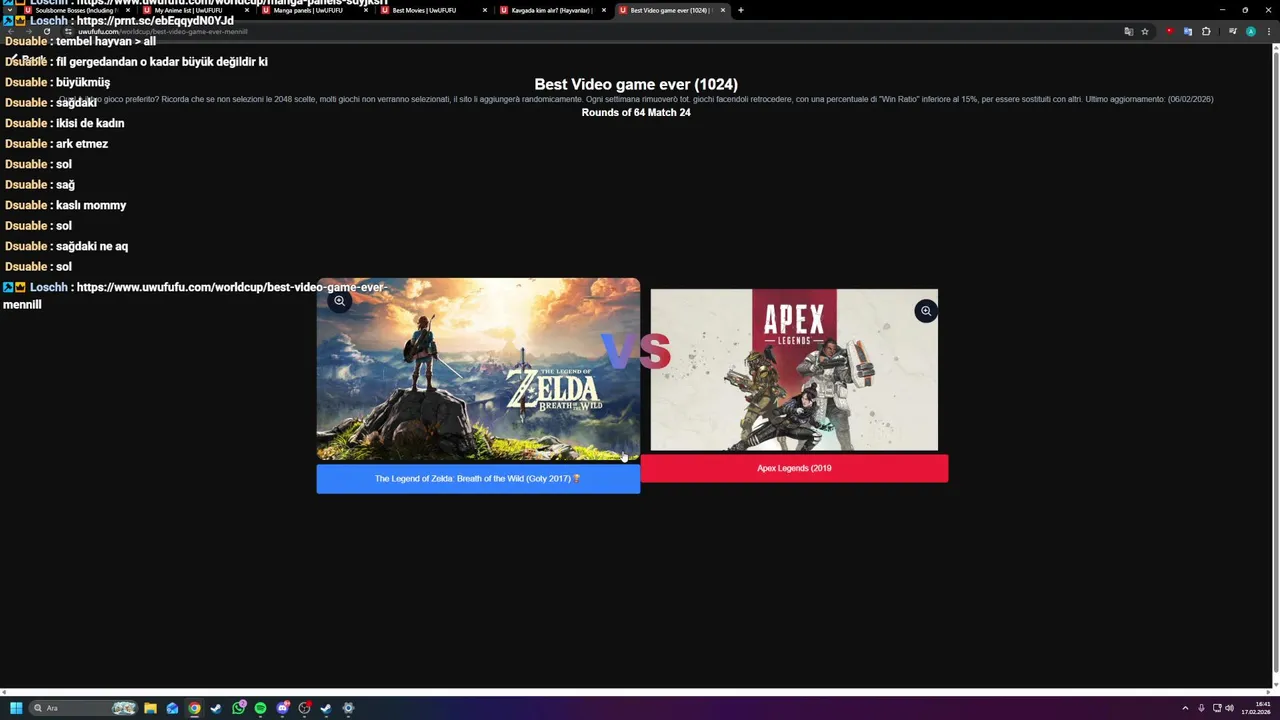Open Discord in taskbar

tap(282, 708)
